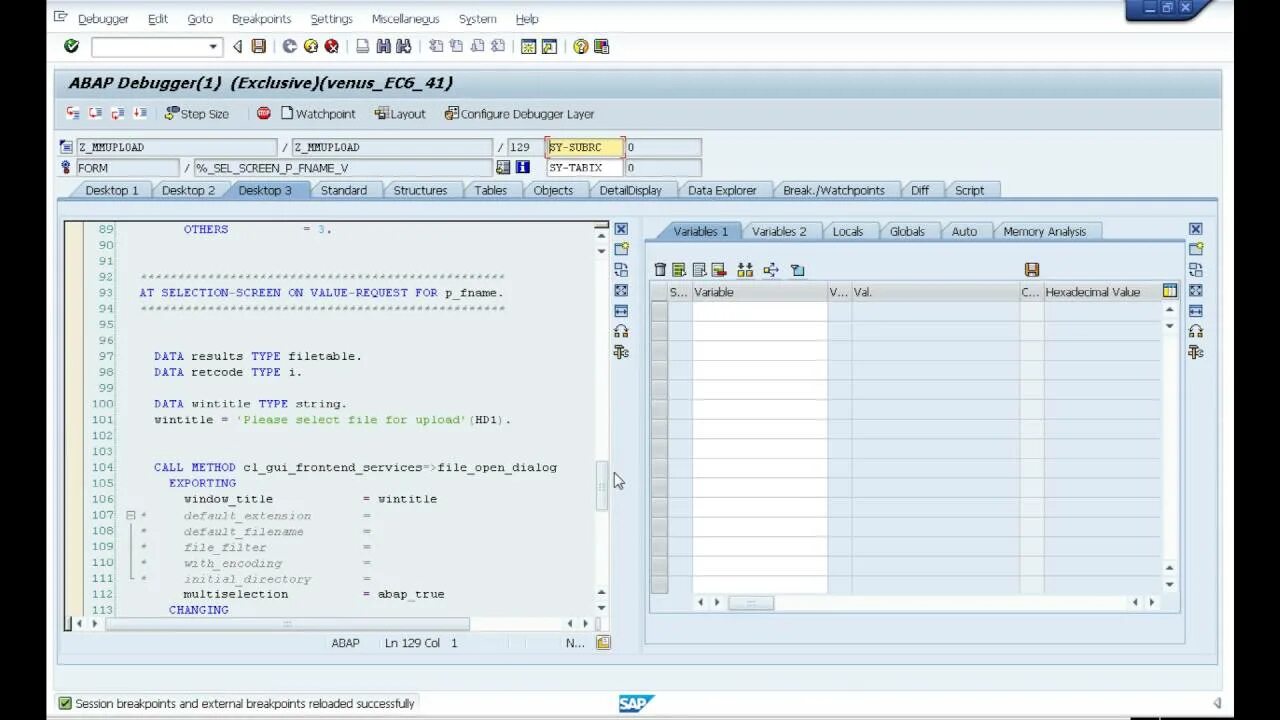Click the save icon above variables table
1280x720 pixels.
pyautogui.click(x=1032, y=270)
